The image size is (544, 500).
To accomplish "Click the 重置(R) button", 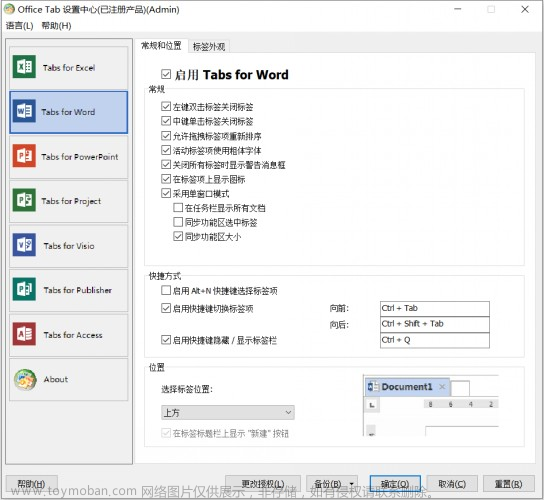I will coord(508,484).
